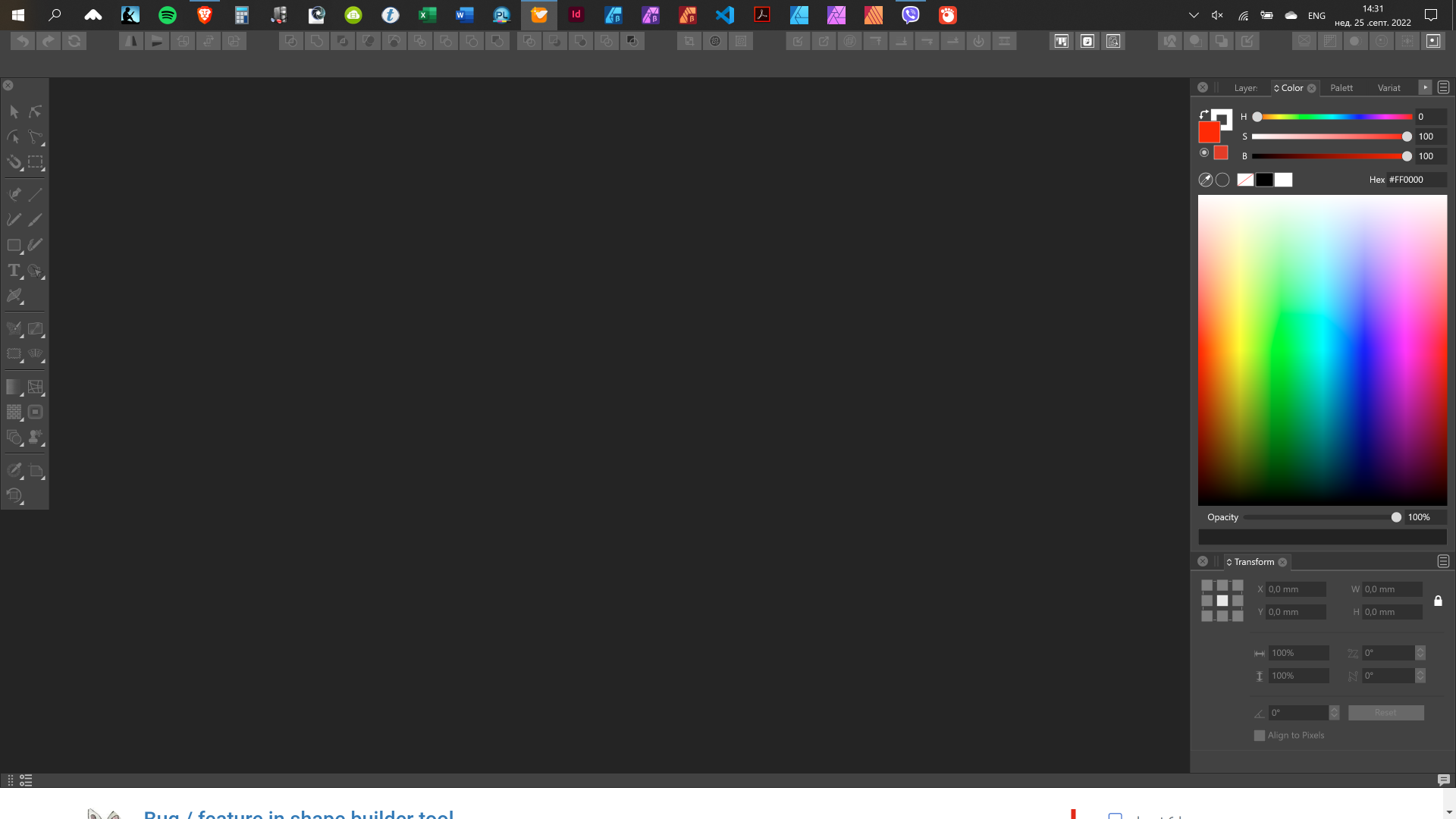1456x819 pixels.
Task: Swap fill and stroke colors arrow
Action: (x=1203, y=115)
